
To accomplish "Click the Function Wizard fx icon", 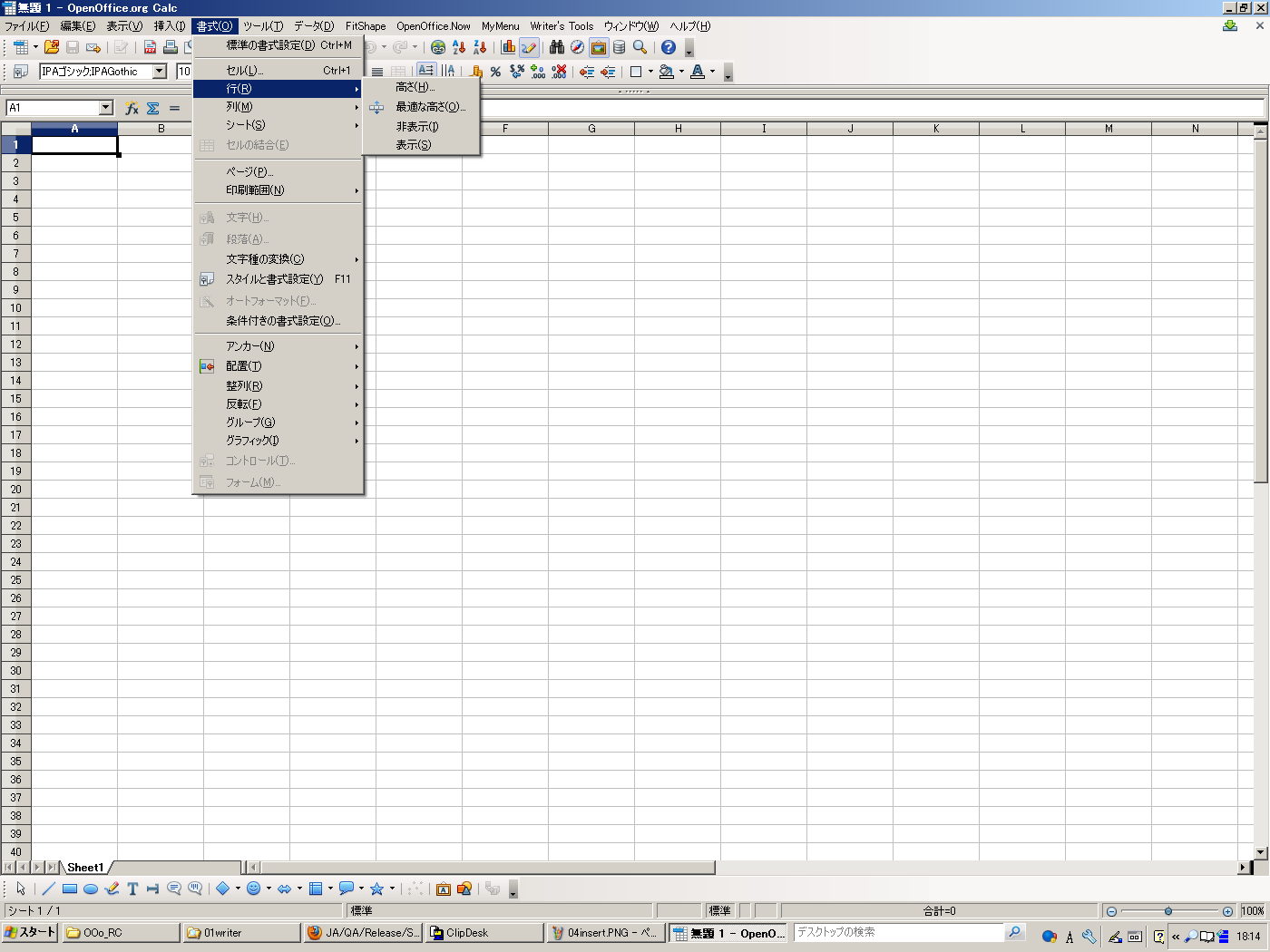I will click(x=132, y=108).
